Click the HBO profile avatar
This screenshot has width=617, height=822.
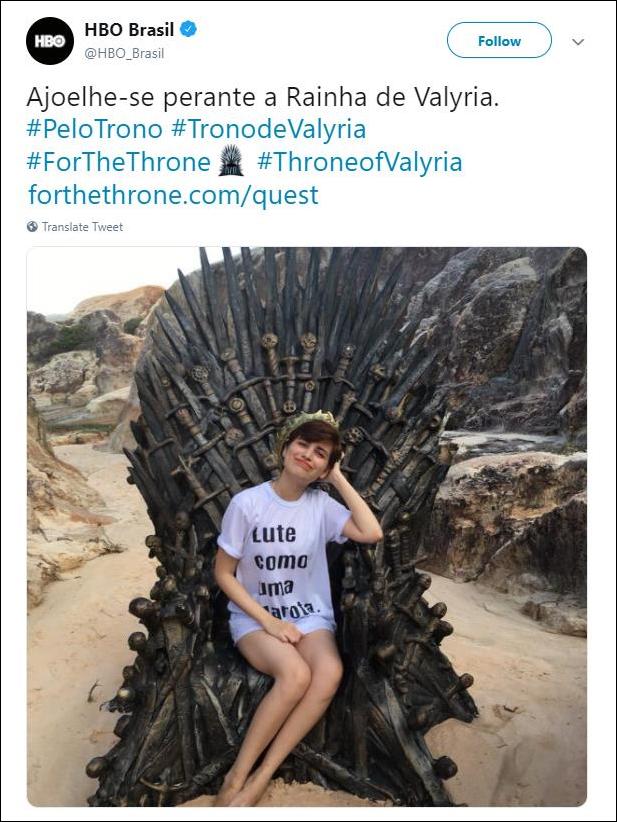coord(50,41)
